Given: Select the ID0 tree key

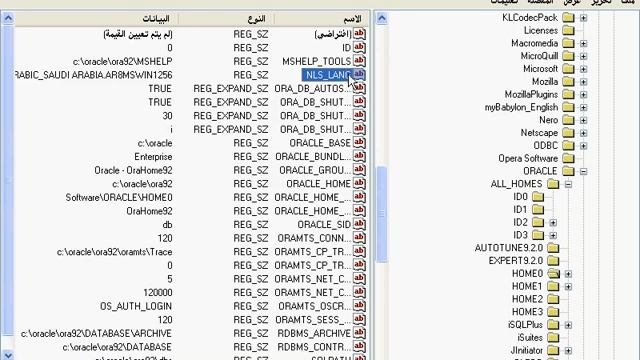Looking at the screenshot, I should 520,197.
